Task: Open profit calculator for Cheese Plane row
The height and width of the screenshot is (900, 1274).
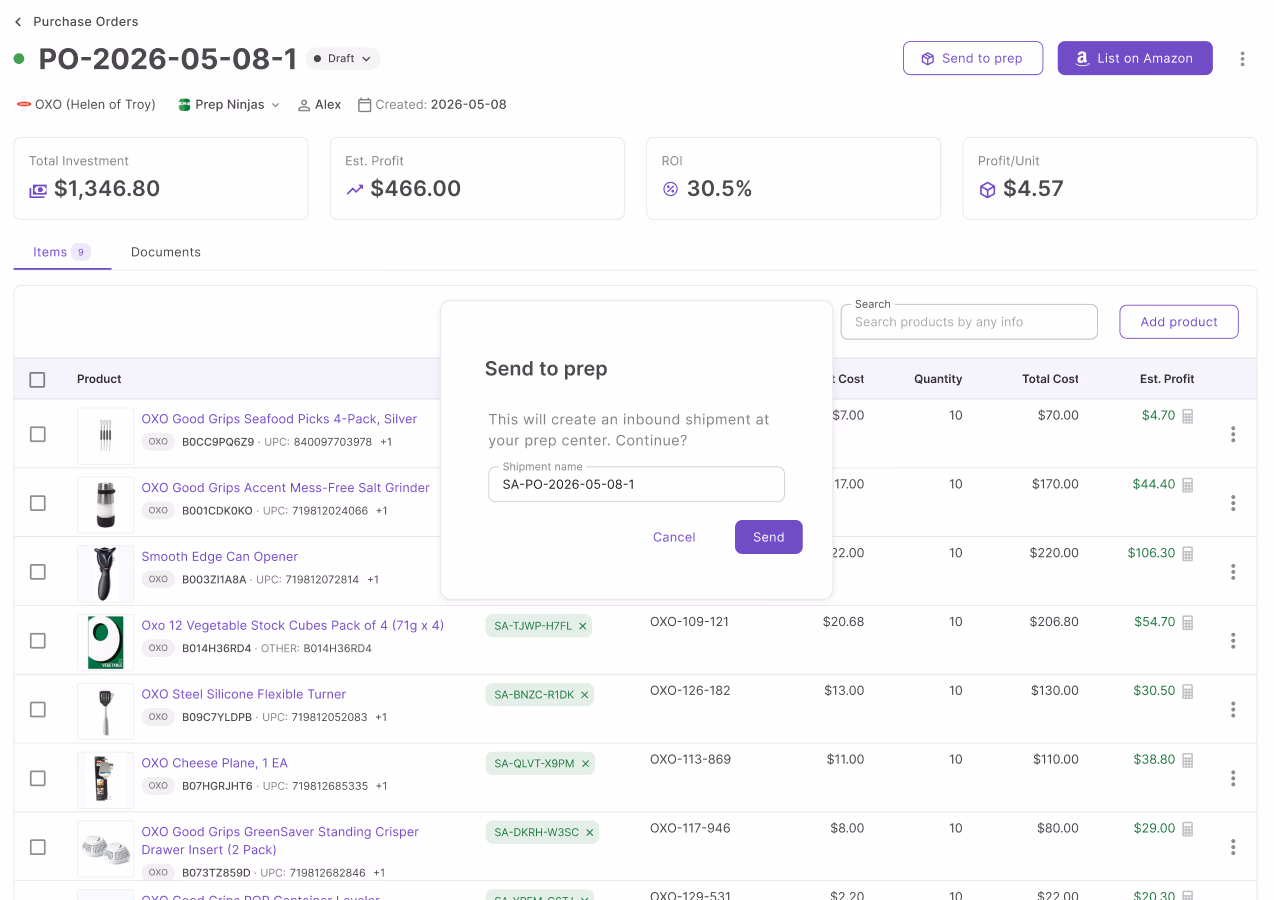Action: [x=1188, y=761]
